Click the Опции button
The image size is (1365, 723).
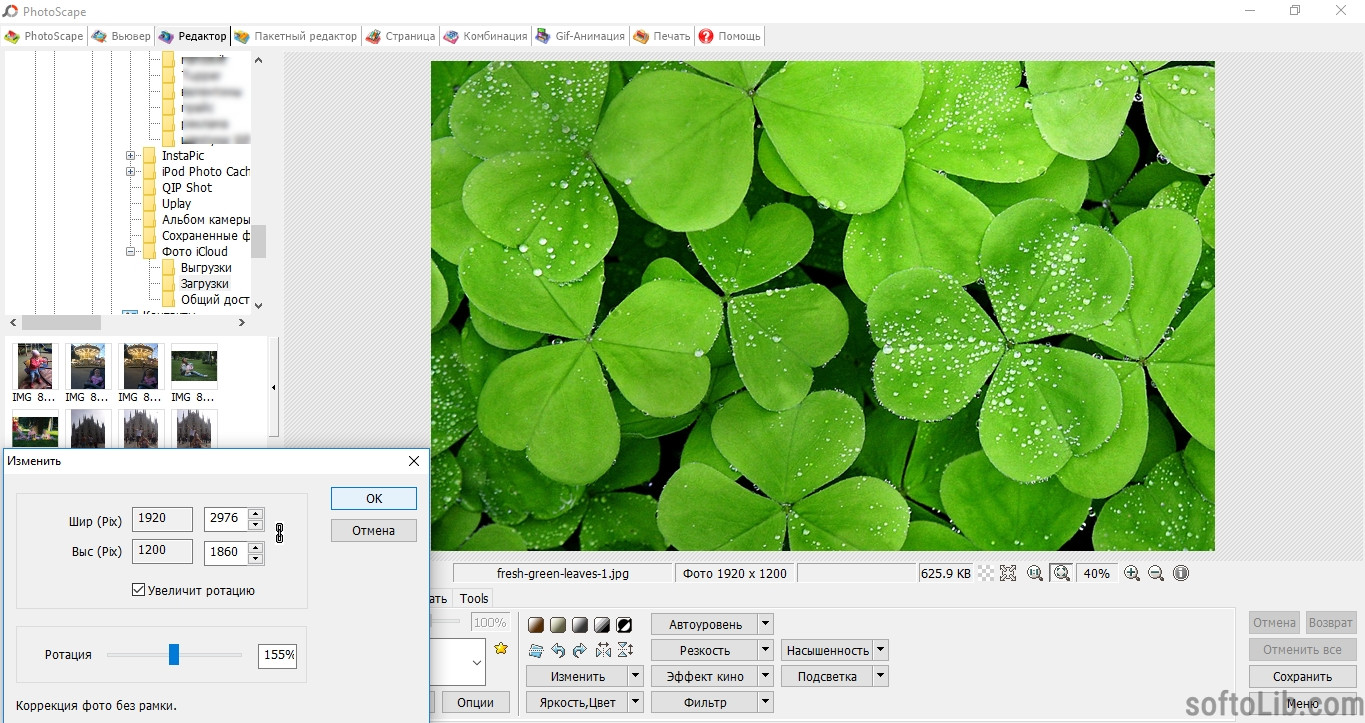coord(475,702)
